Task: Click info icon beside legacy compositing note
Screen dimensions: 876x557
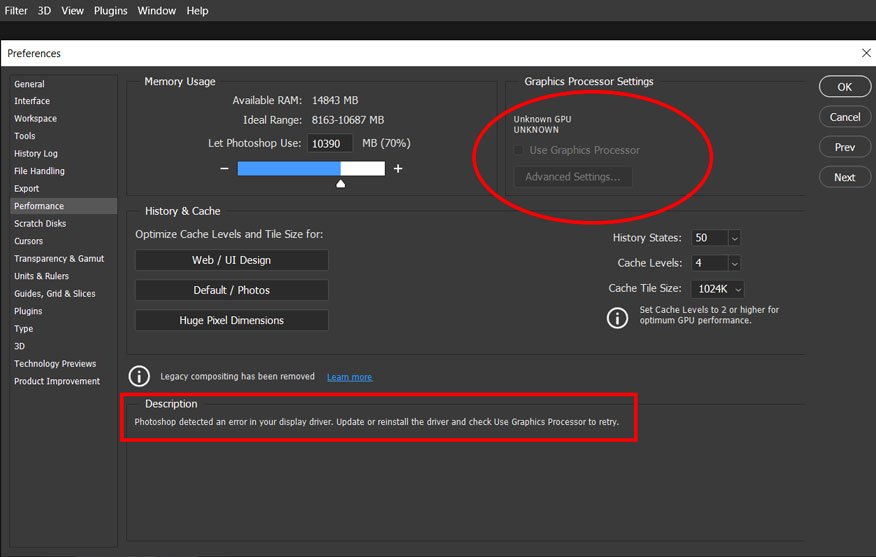Action: (139, 377)
